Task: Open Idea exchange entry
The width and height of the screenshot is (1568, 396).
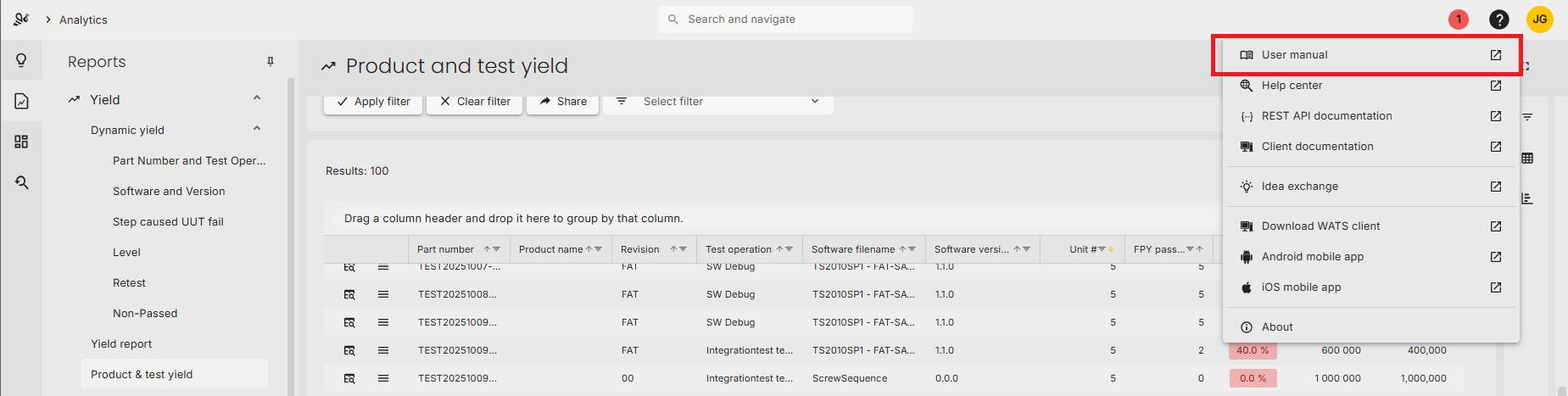Action: coord(1370,187)
